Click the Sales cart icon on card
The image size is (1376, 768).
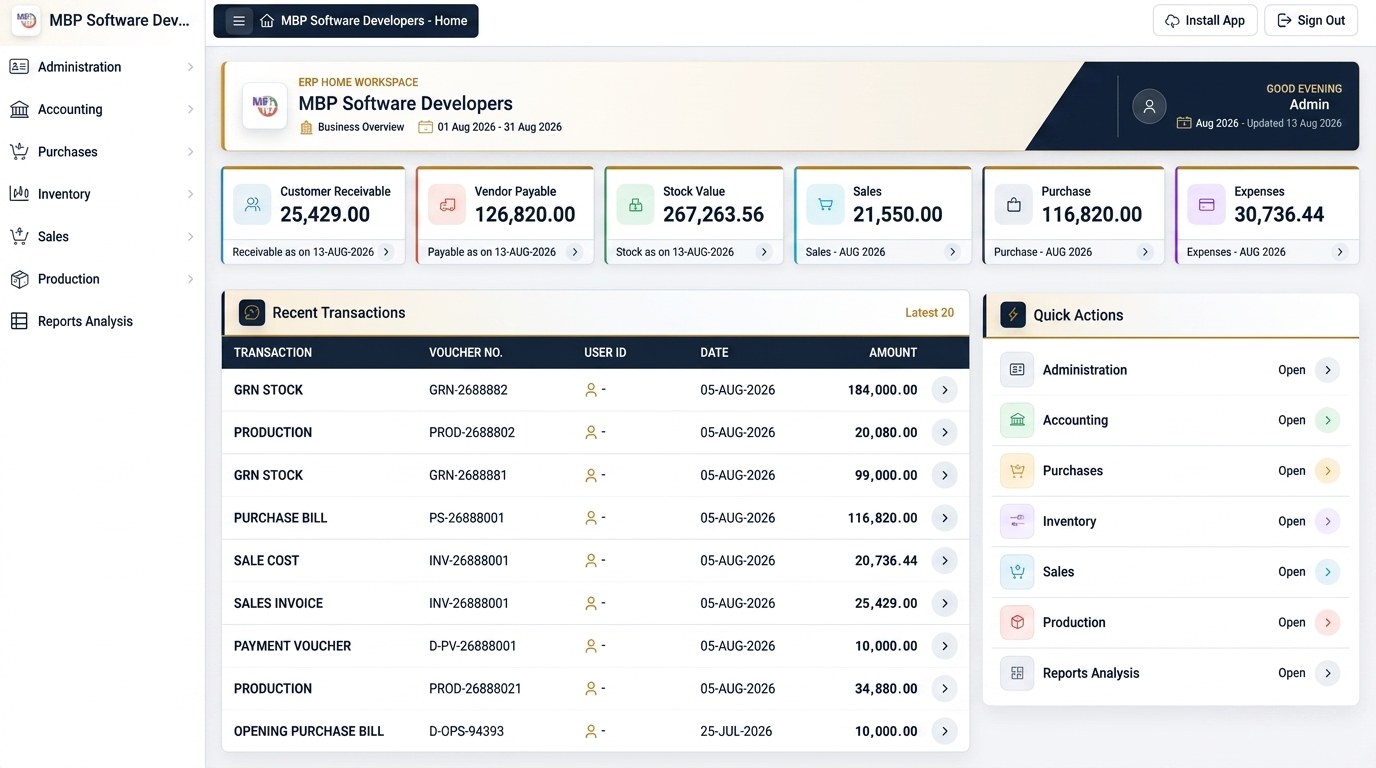coord(825,204)
